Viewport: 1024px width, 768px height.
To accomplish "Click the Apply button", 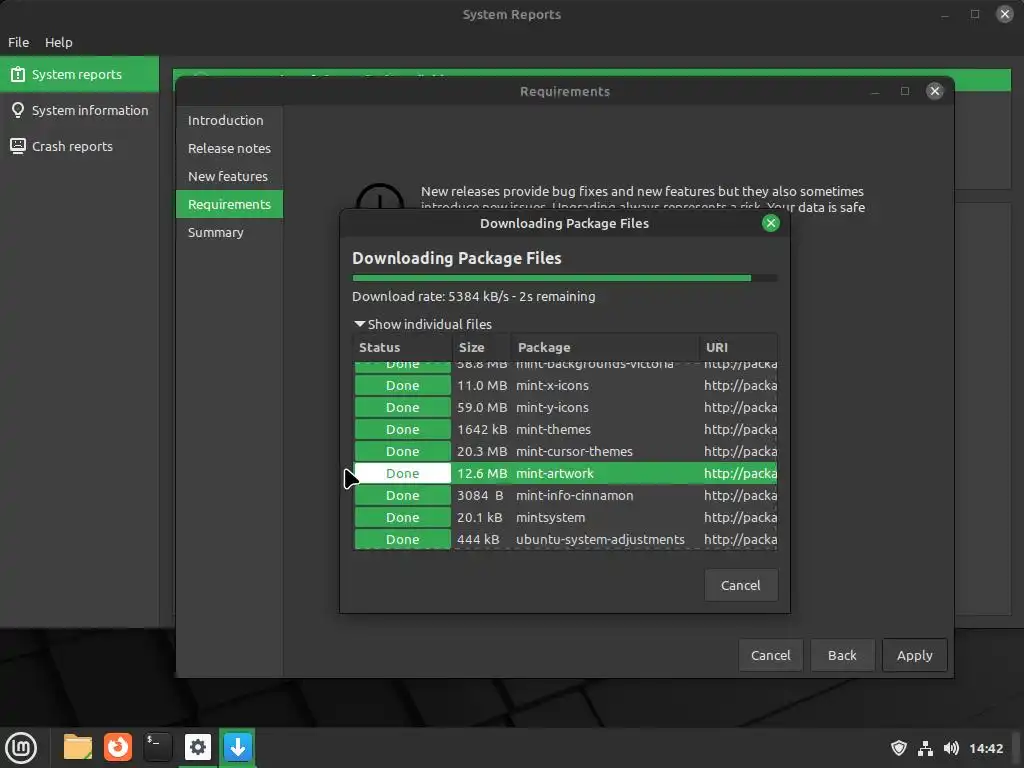I will pos(914,655).
